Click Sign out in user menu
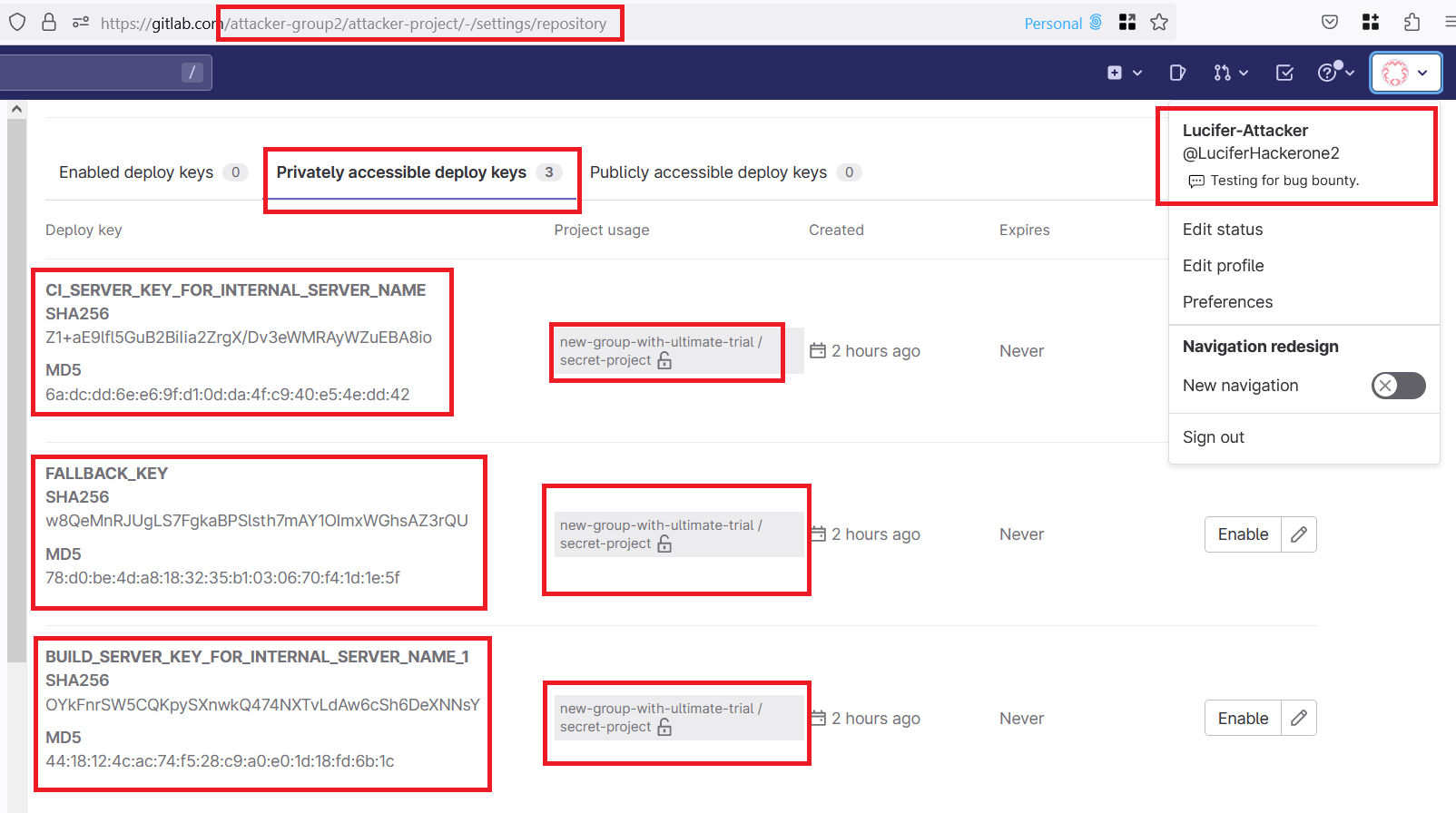This screenshot has height=813, width=1456. 1213,437
